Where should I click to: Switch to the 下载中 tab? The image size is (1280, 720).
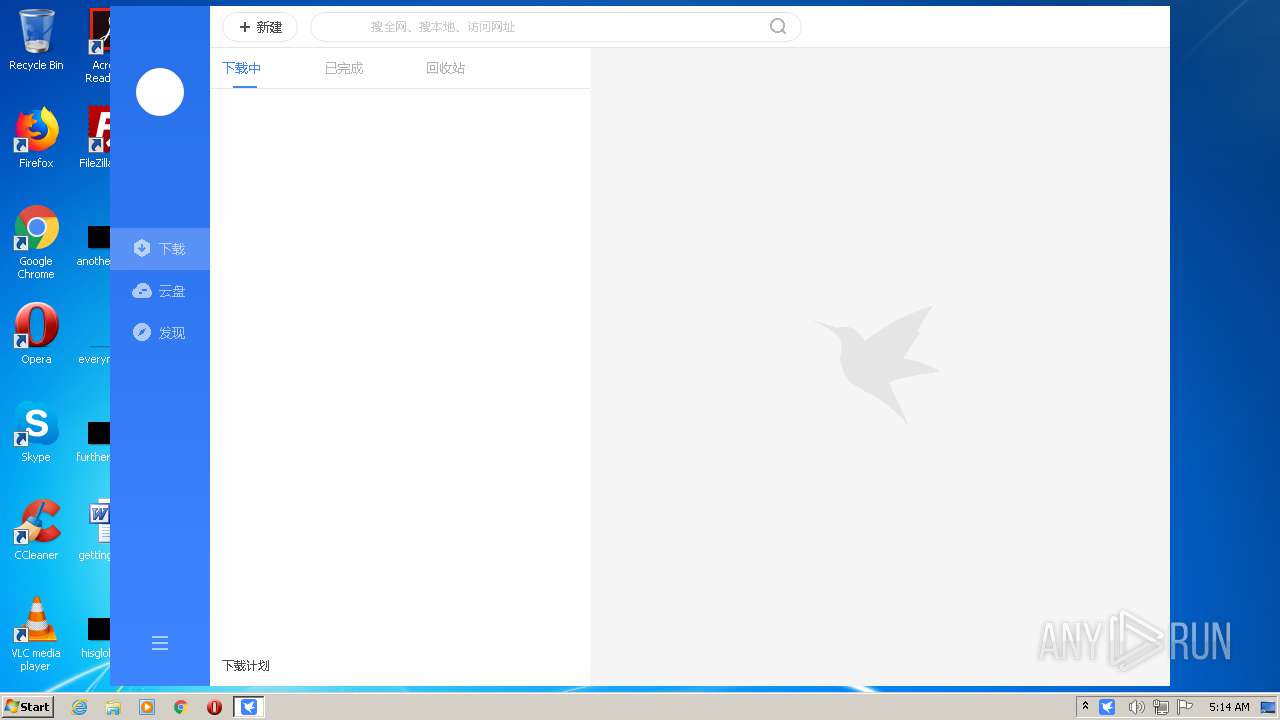pyautogui.click(x=241, y=68)
